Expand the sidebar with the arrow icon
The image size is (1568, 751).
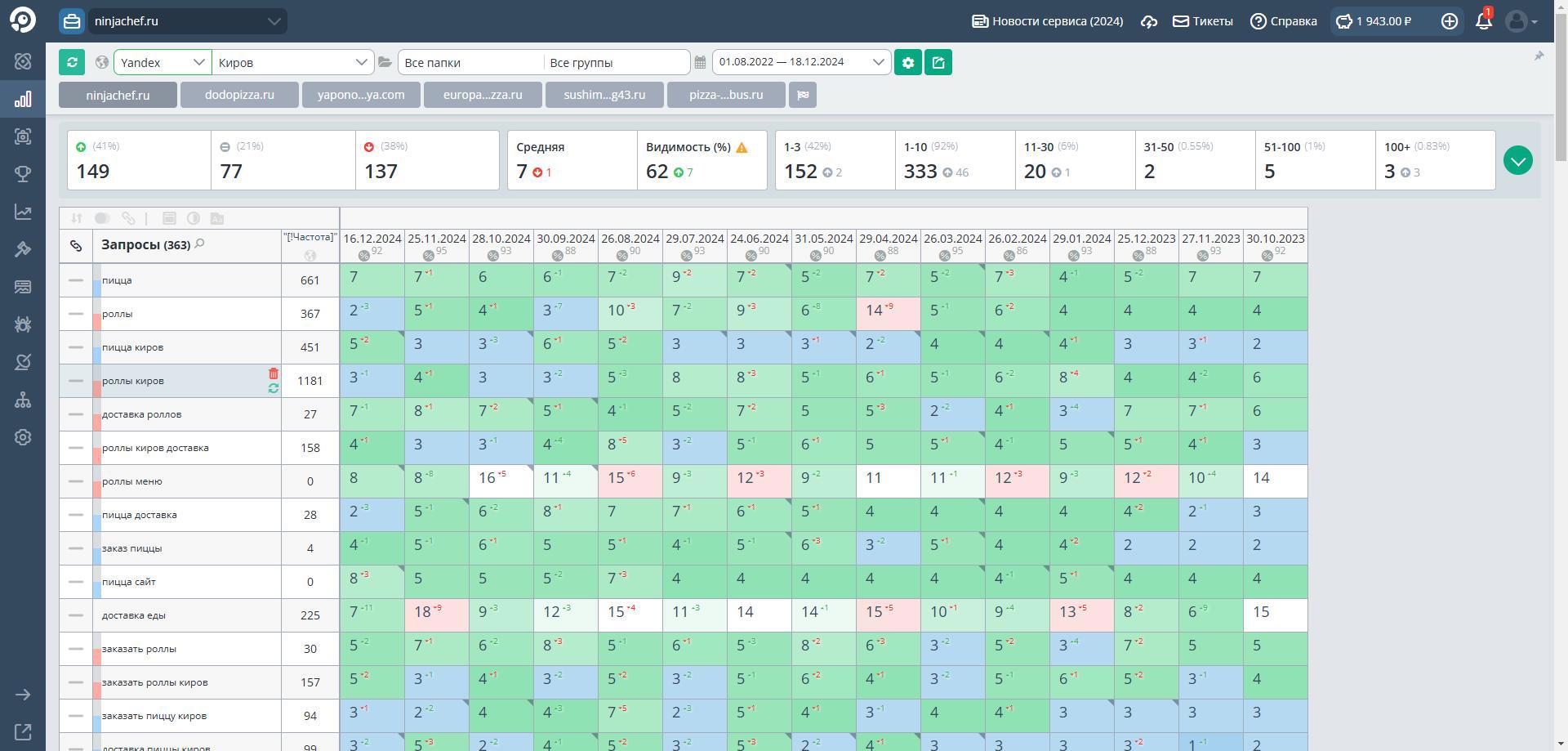click(23, 695)
